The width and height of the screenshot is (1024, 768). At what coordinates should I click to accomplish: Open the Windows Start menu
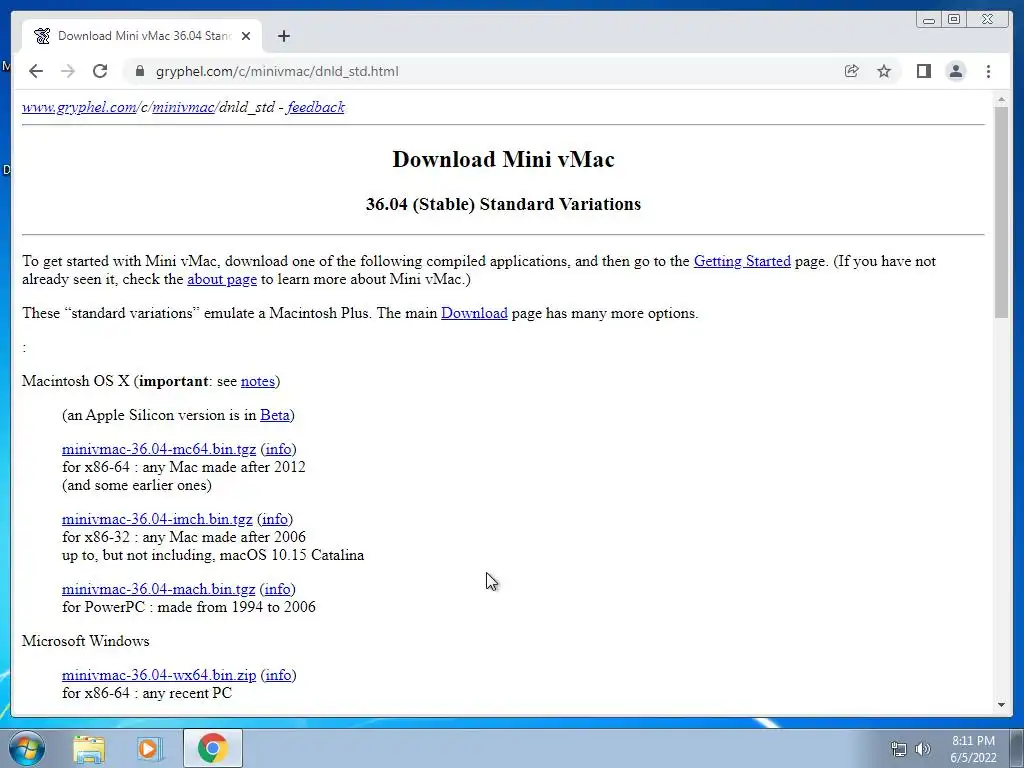point(27,748)
